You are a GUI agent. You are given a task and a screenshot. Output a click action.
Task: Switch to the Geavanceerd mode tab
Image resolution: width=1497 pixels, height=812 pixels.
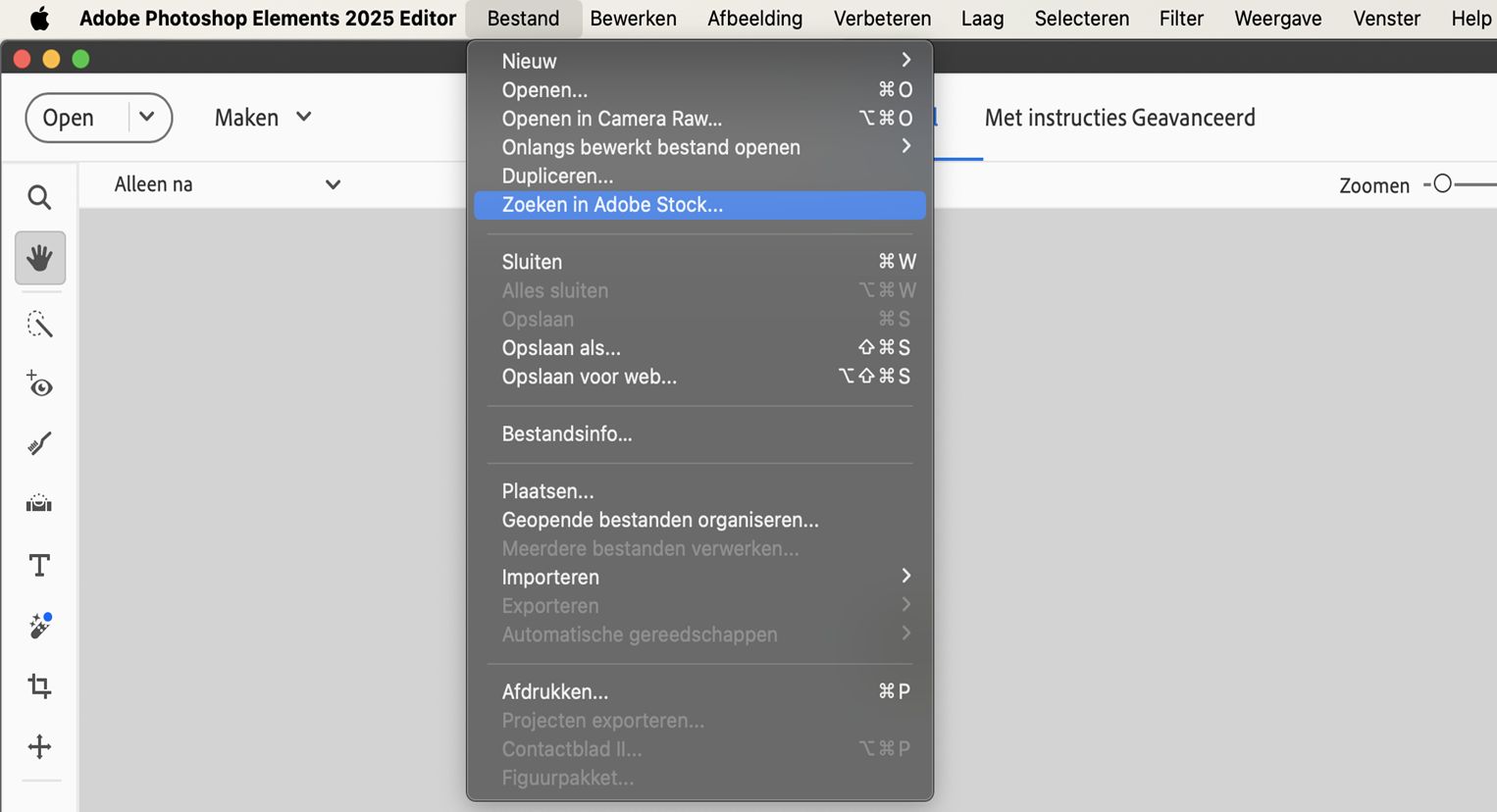[1194, 118]
